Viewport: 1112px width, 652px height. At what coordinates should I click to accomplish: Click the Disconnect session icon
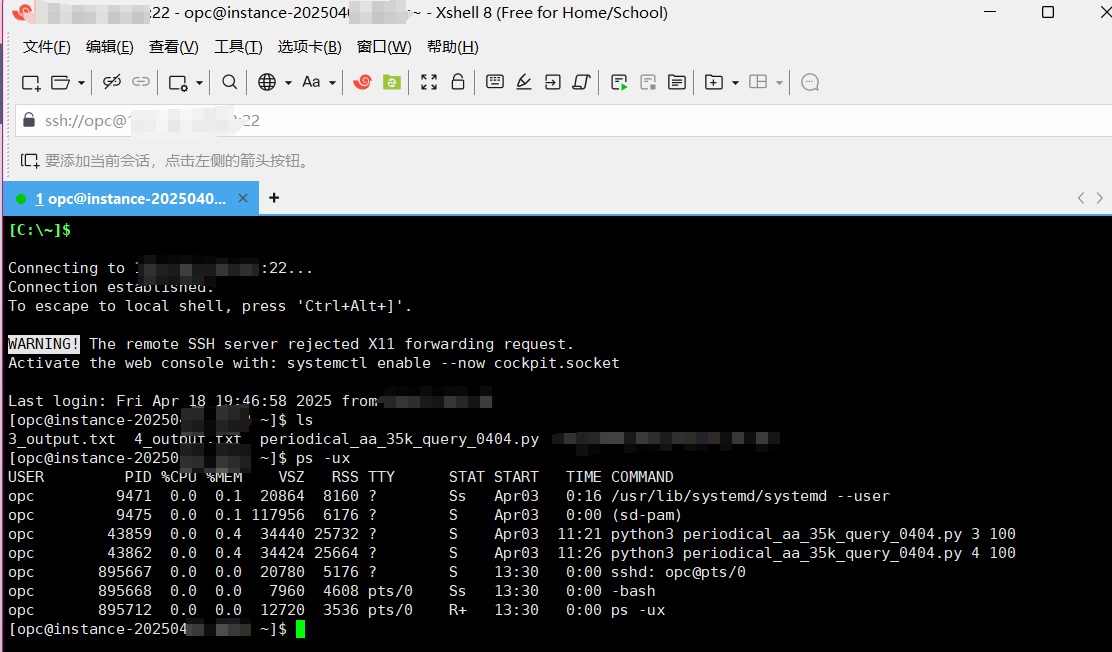coord(111,83)
